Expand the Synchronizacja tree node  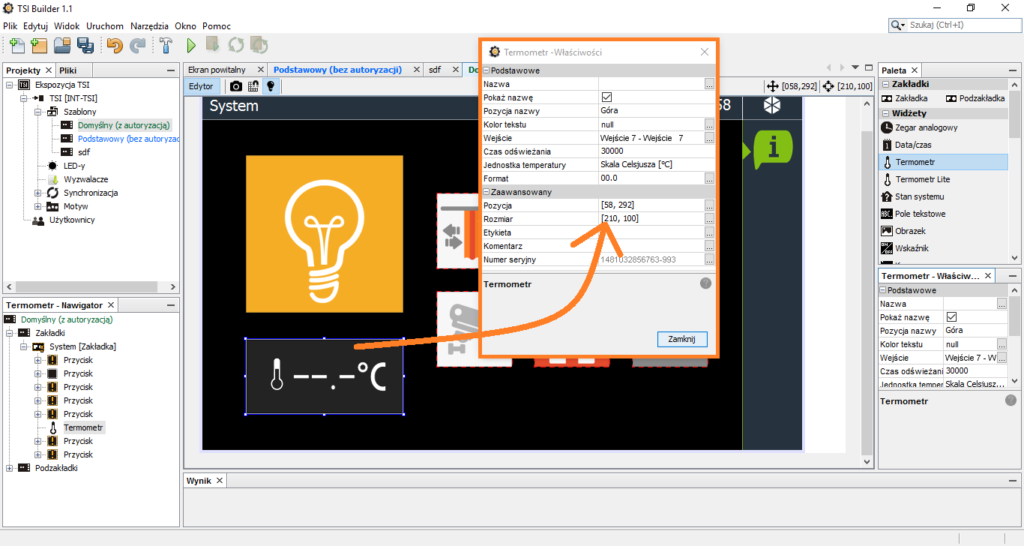tap(38, 193)
